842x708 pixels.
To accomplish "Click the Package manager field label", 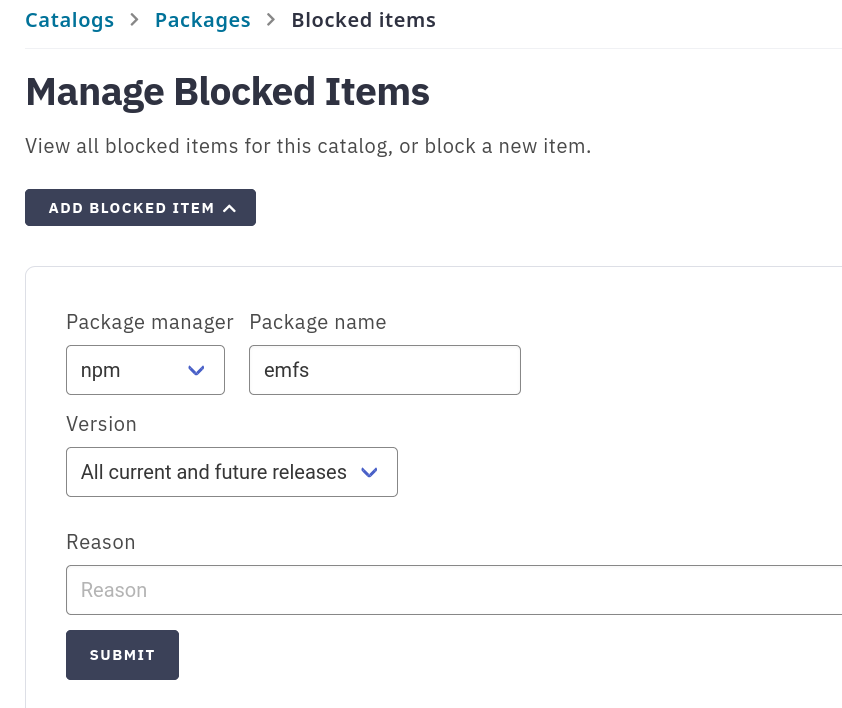I will (x=149, y=322).
